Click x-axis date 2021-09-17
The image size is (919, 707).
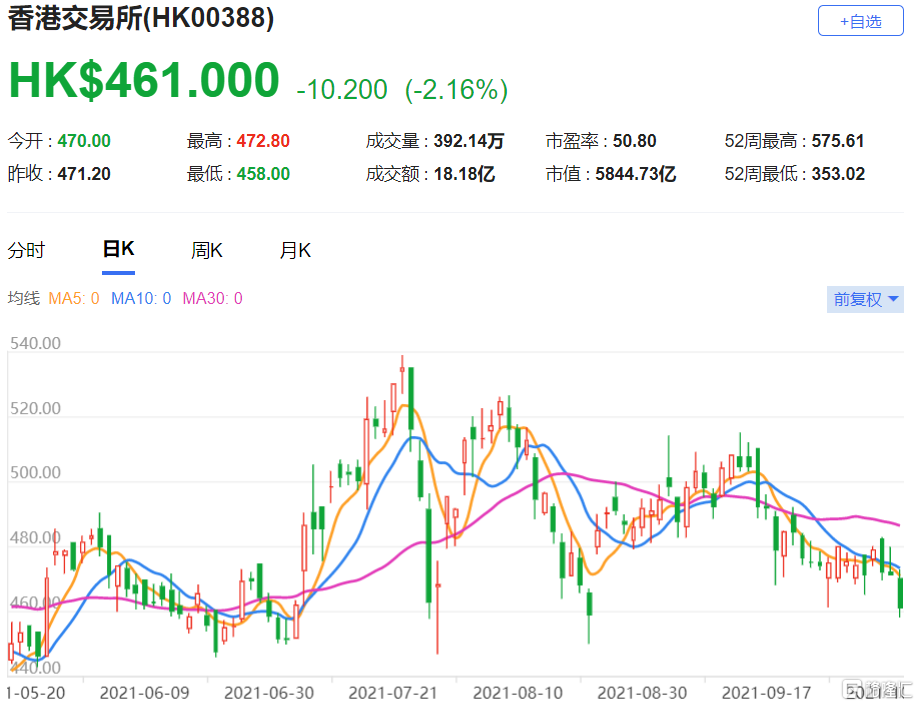(767, 693)
